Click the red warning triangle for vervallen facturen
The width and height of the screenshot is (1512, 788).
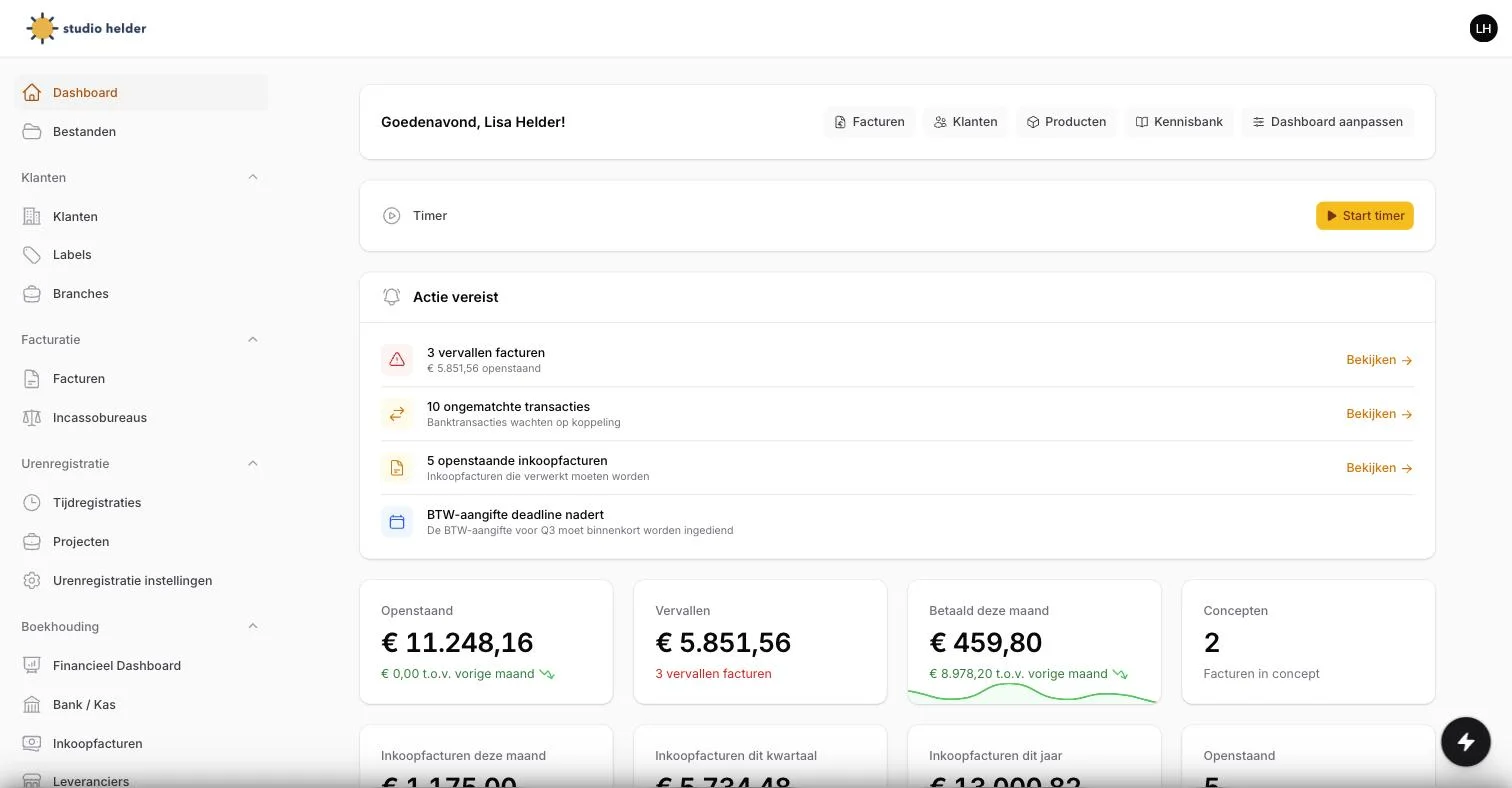(x=397, y=360)
